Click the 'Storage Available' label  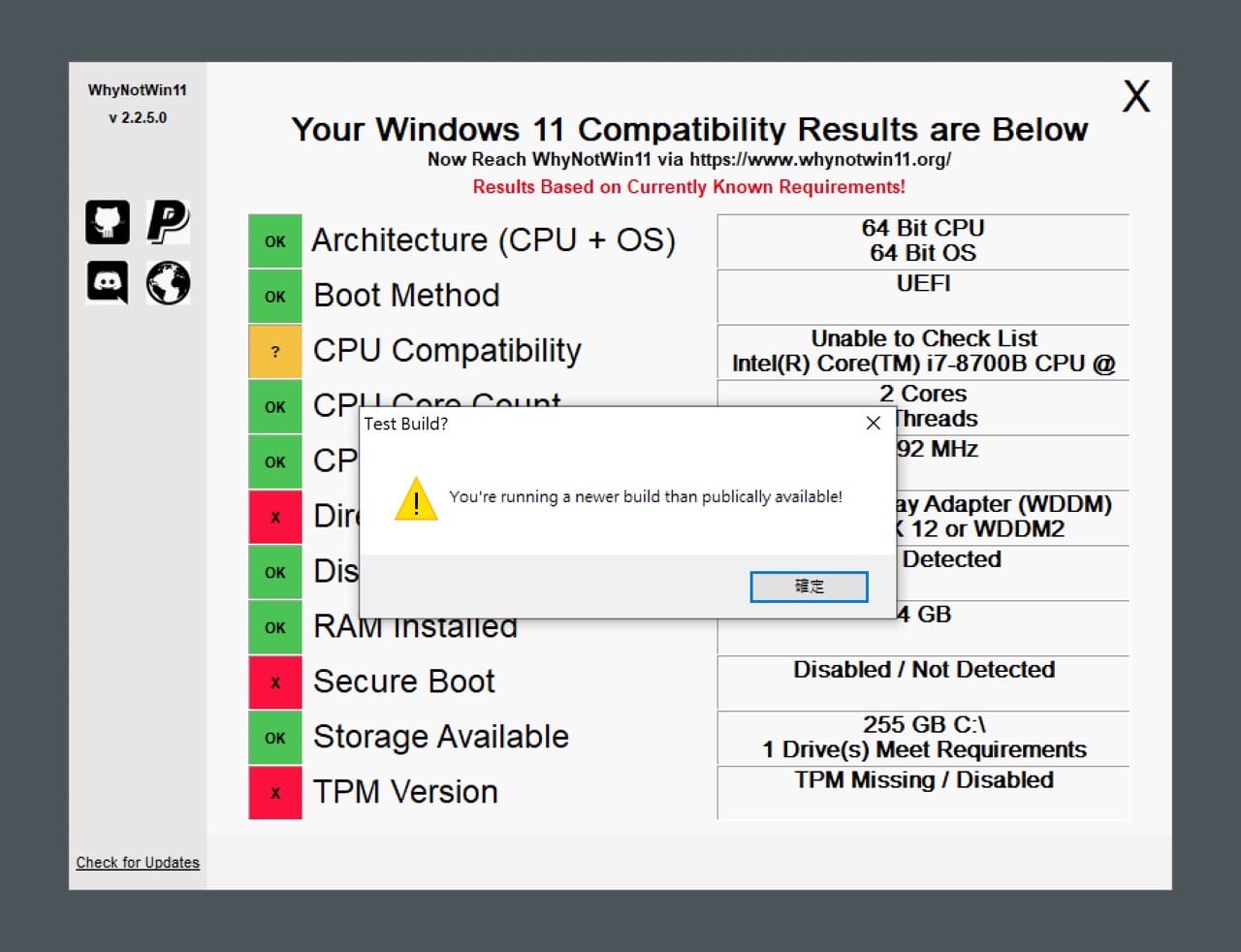click(x=440, y=737)
